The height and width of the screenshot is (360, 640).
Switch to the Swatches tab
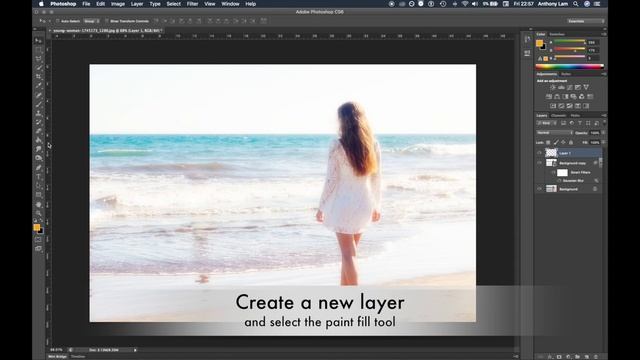coord(557,34)
